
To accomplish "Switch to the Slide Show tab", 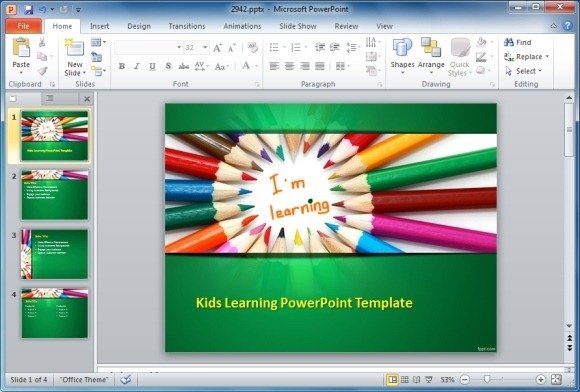I will [298, 26].
